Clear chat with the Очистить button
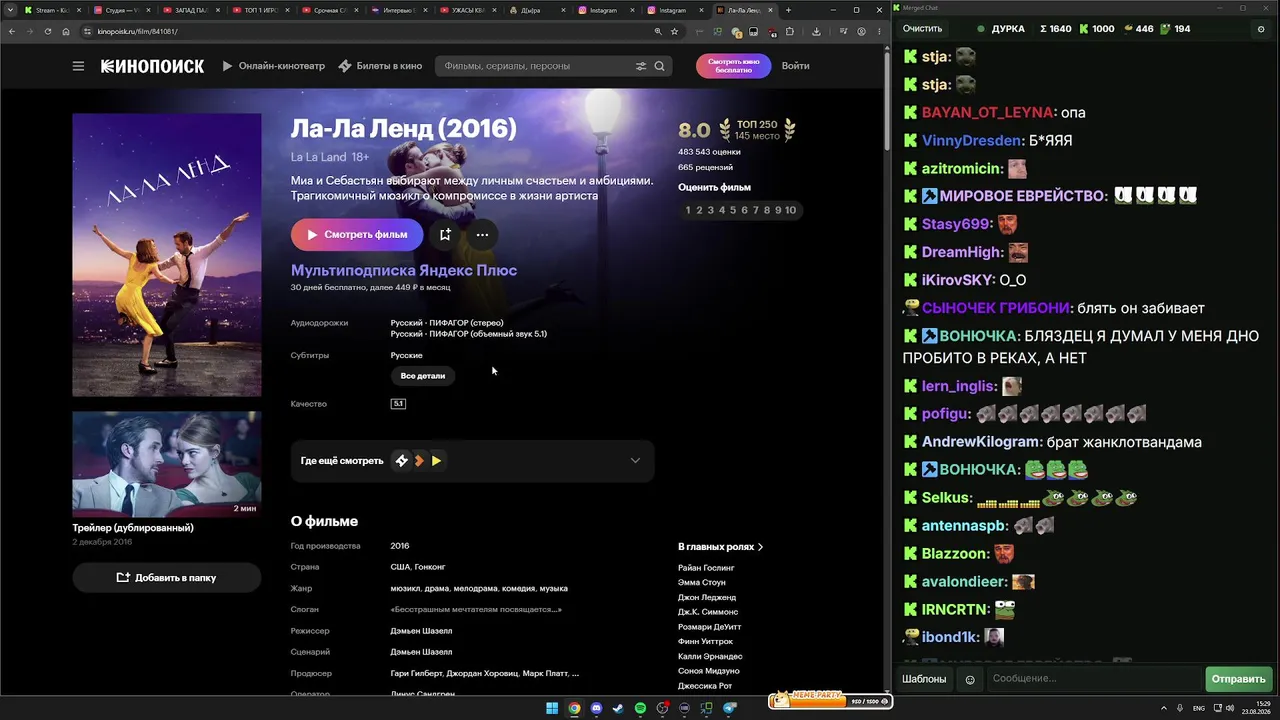The height and width of the screenshot is (720, 1280). pyautogui.click(x=923, y=29)
